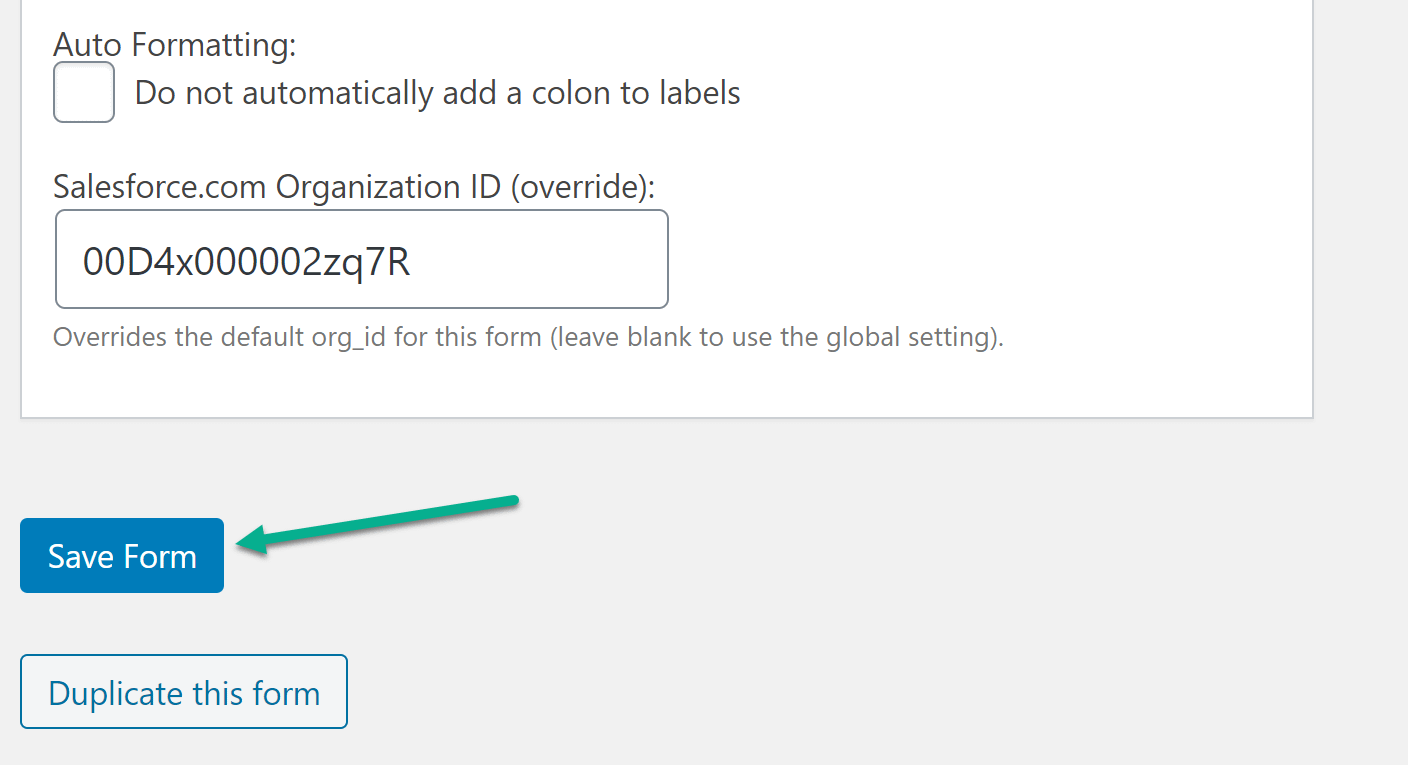Viewport: 1408px width, 765px height.
Task: Click the green arrowhead pointing at Save Form
Action: pos(252,541)
